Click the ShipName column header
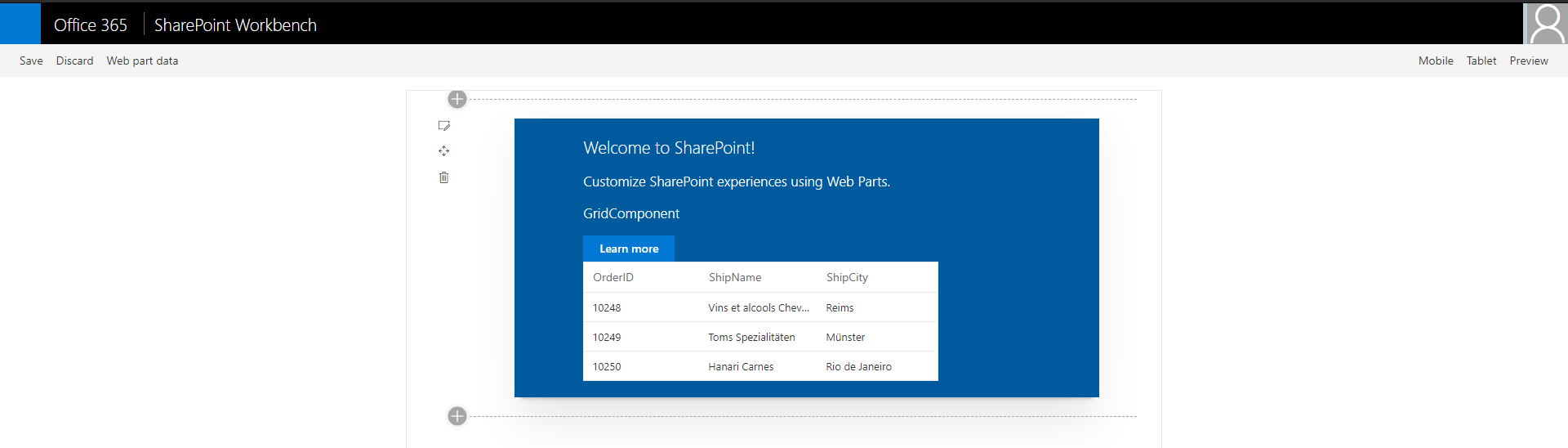Image resolution: width=1568 pixels, height=448 pixels. (x=735, y=277)
